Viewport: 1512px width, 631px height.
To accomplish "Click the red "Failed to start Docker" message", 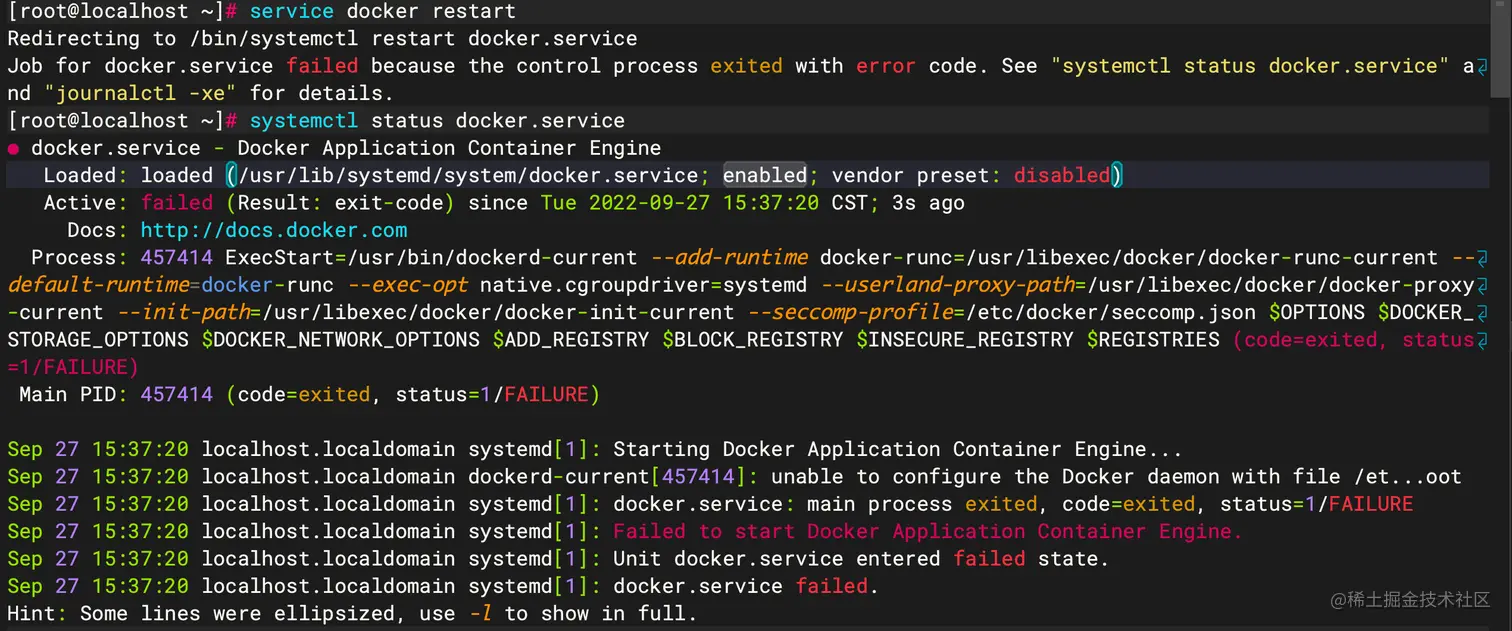I will pyautogui.click(x=927, y=531).
